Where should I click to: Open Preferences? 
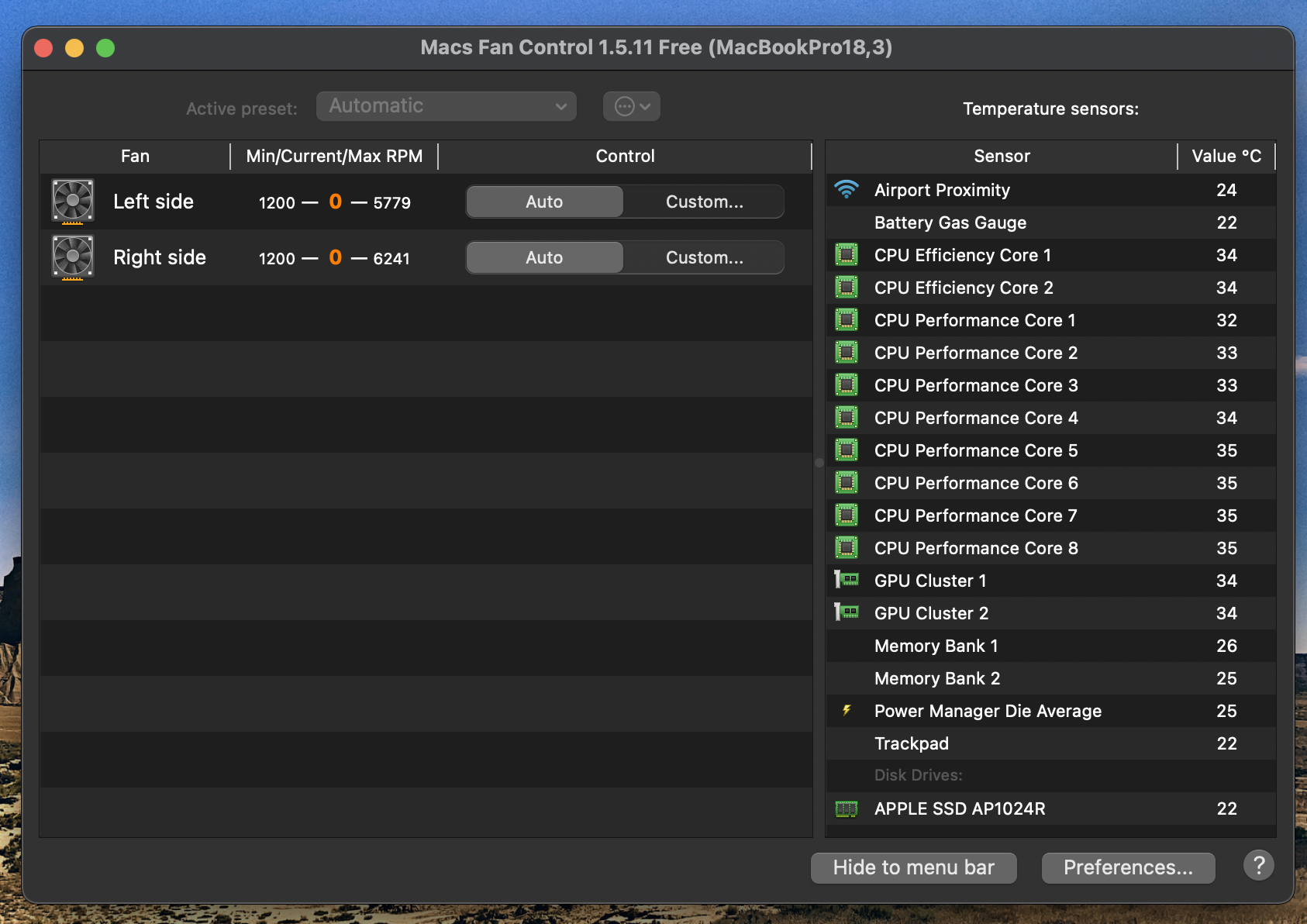click(x=1129, y=867)
